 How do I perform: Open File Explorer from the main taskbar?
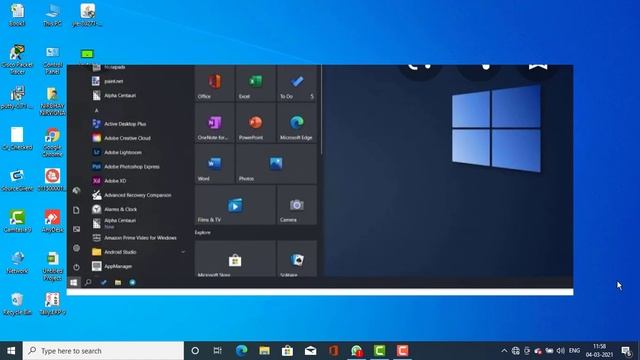click(264, 351)
